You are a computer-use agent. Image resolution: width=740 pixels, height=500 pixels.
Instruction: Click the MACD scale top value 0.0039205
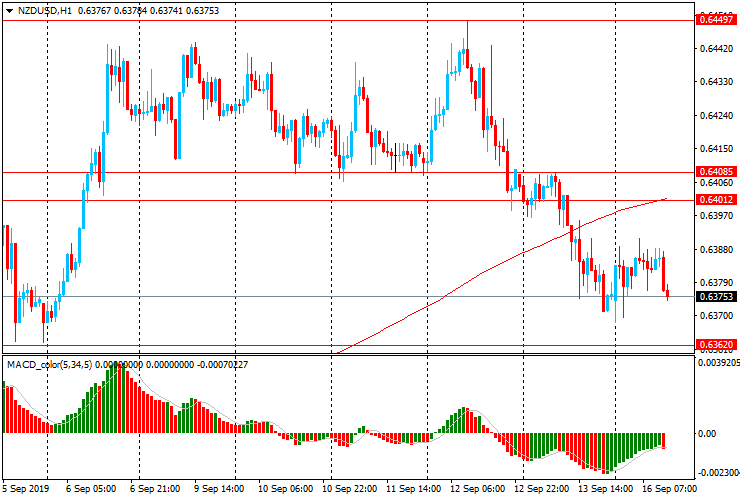point(716,364)
